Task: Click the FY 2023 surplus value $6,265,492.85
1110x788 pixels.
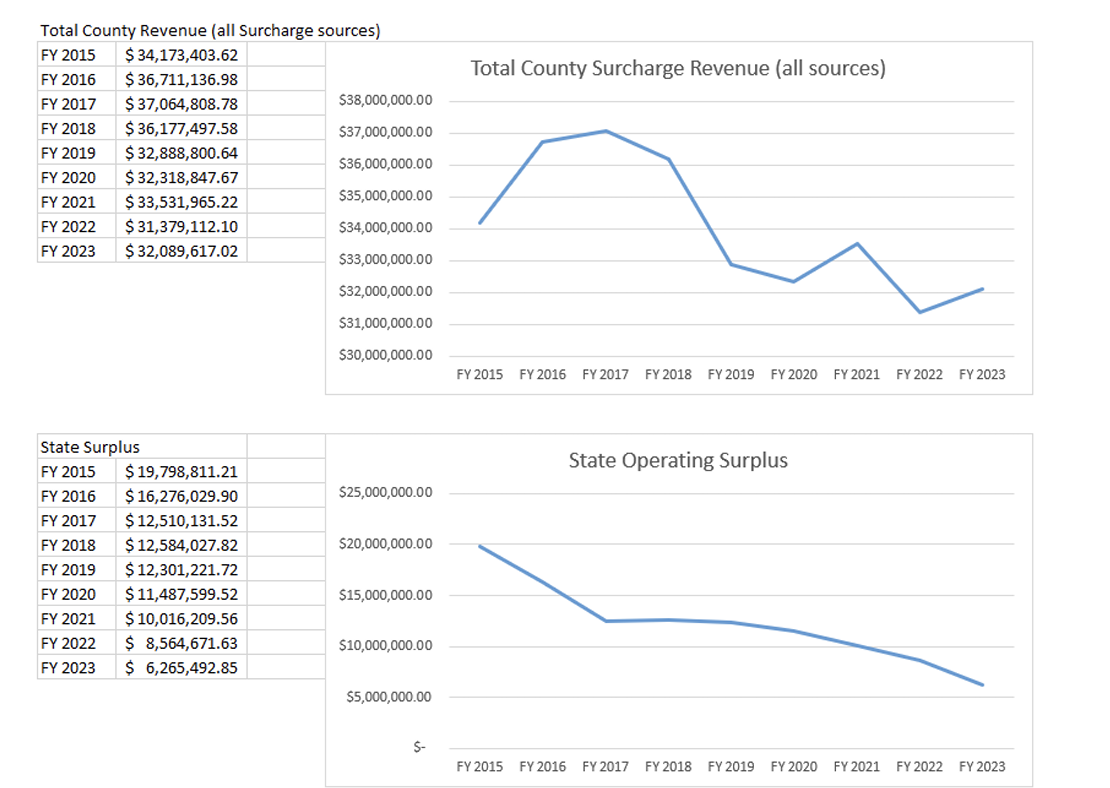Action: 181,668
